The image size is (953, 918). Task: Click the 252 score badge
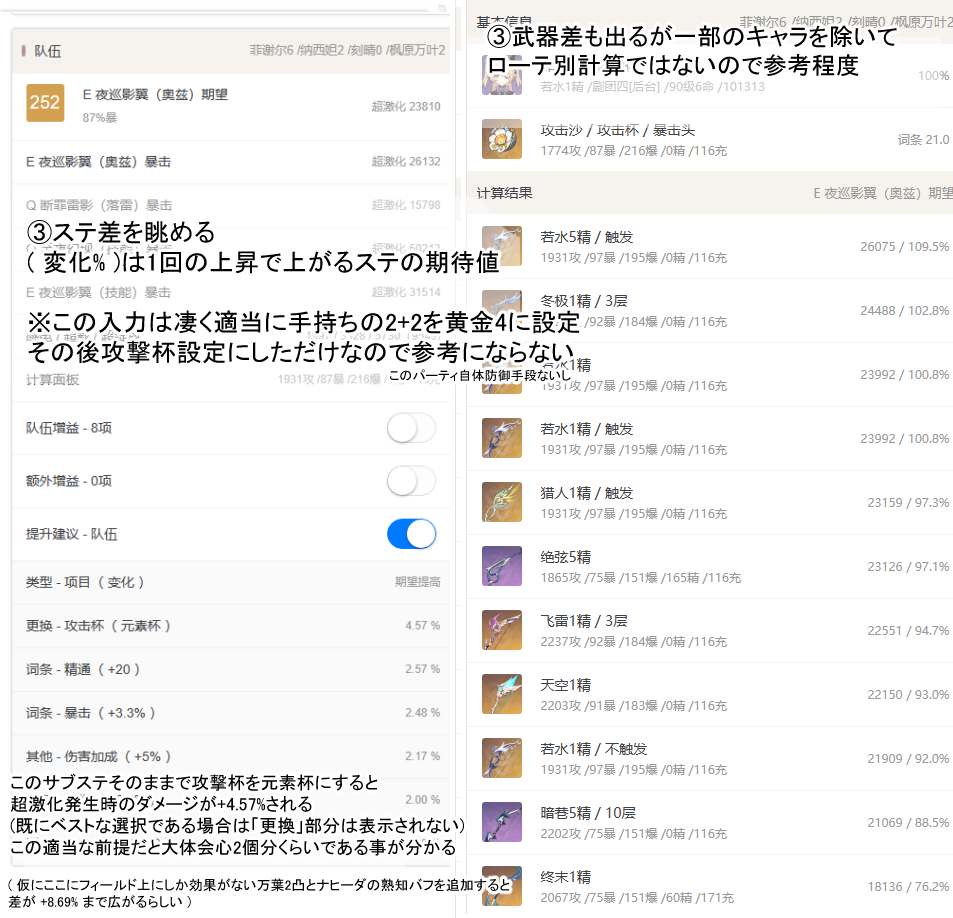tap(45, 103)
